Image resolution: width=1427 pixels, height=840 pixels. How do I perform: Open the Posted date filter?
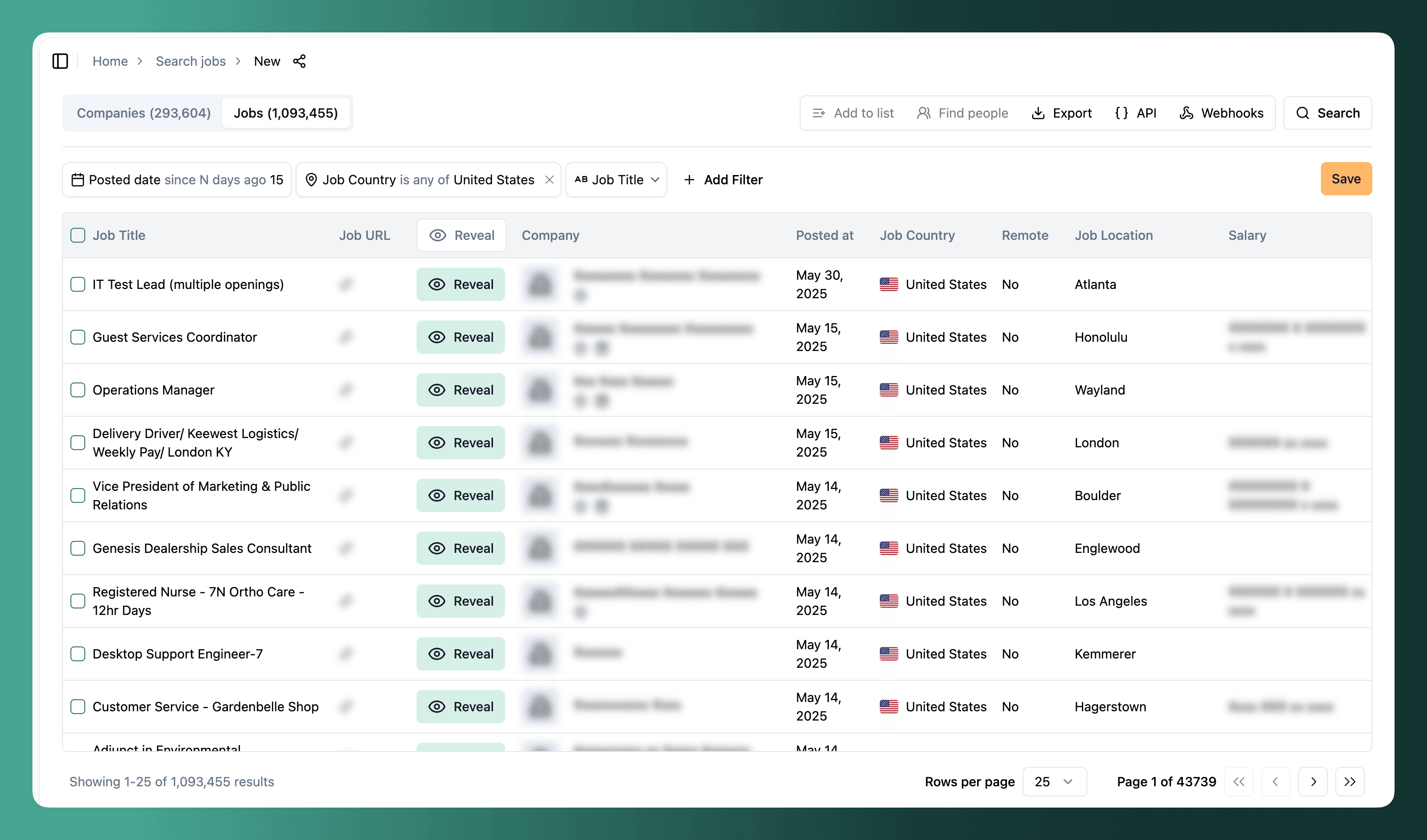coord(177,180)
